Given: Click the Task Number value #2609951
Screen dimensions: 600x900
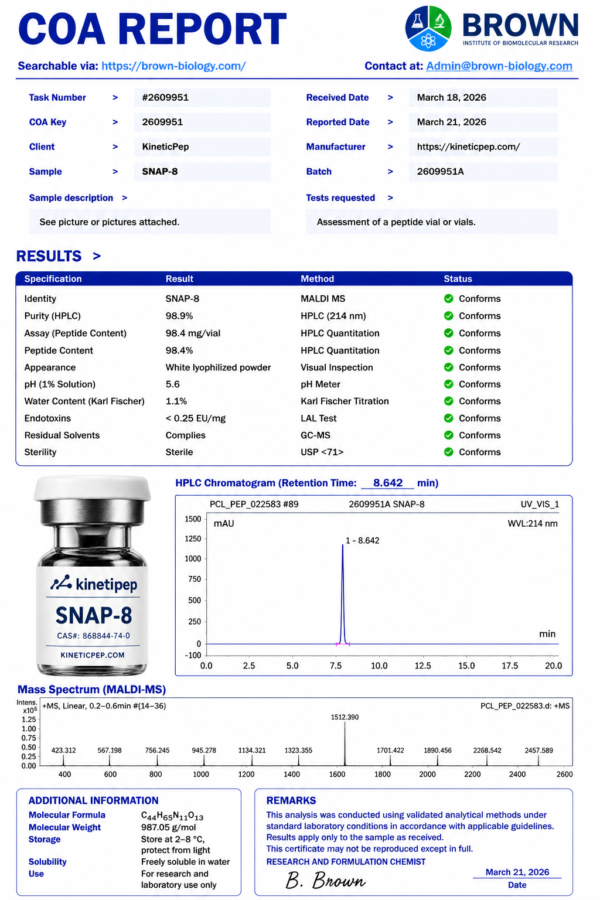Looking at the screenshot, I should point(202,98).
